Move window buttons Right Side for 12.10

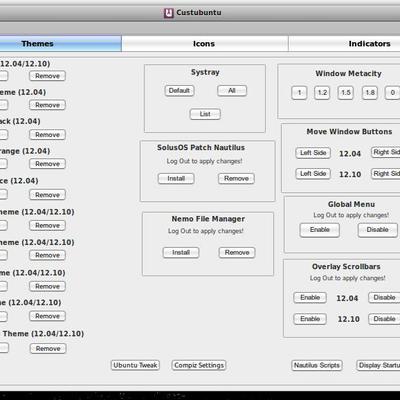[x=386, y=174]
